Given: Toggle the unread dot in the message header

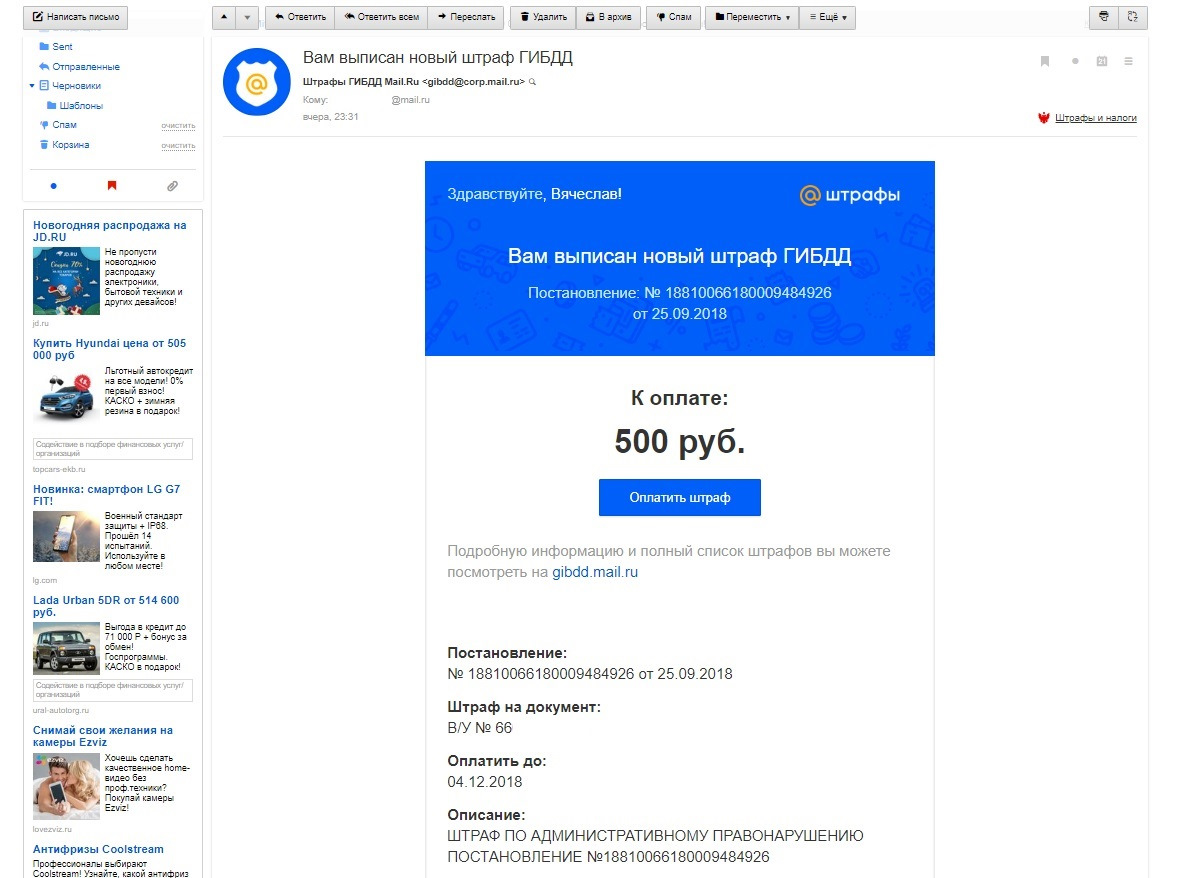Looking at the screenshot, I should (1075, 61).
